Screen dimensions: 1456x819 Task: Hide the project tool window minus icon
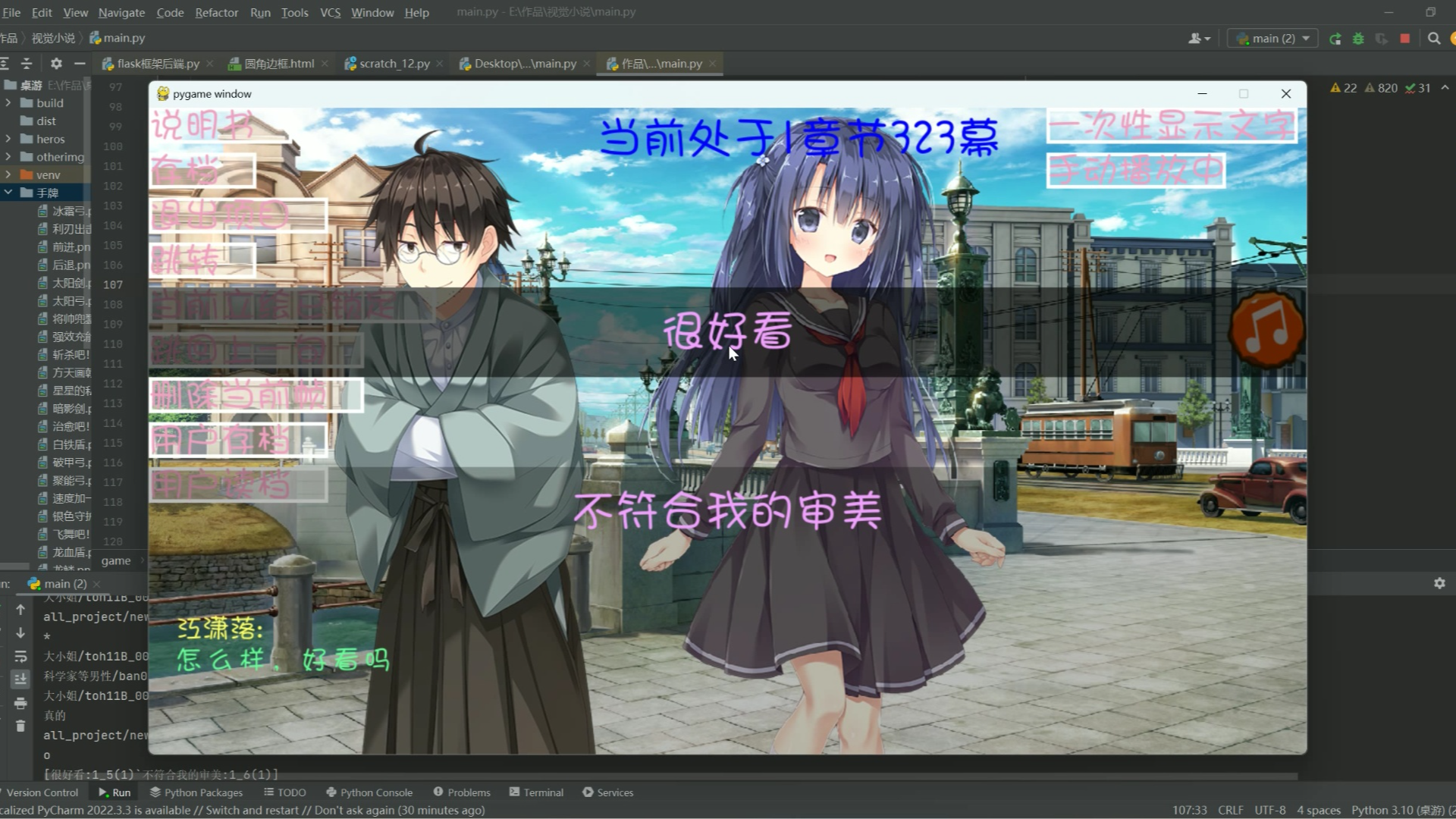(80, 64)
